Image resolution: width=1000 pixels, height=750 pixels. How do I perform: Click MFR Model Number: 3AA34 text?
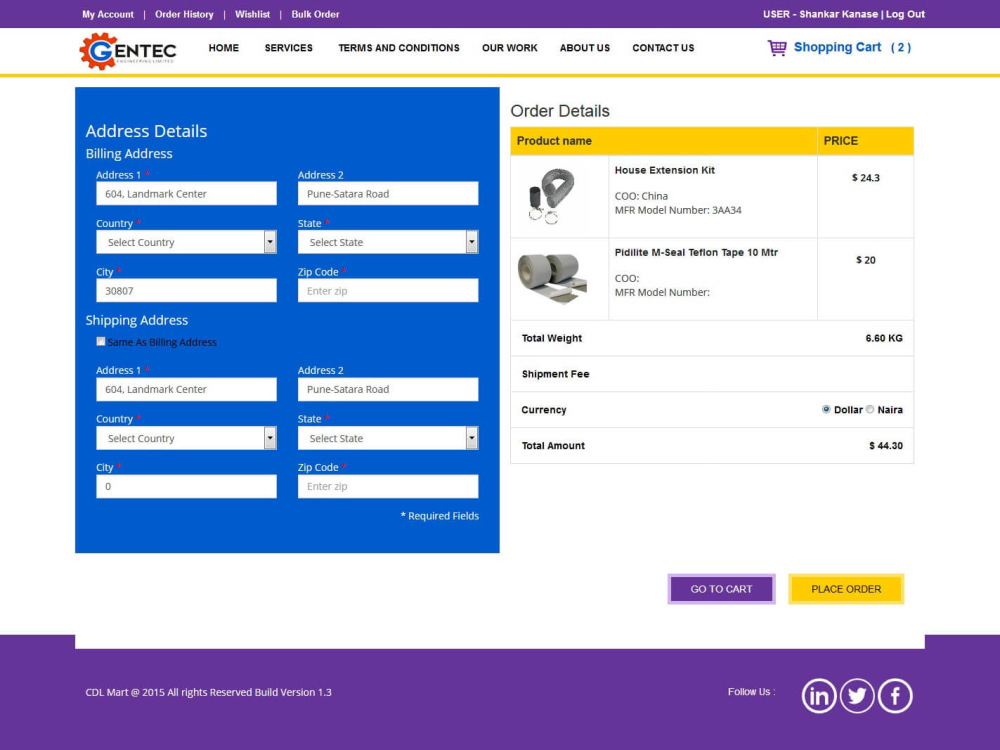(678, 210)
